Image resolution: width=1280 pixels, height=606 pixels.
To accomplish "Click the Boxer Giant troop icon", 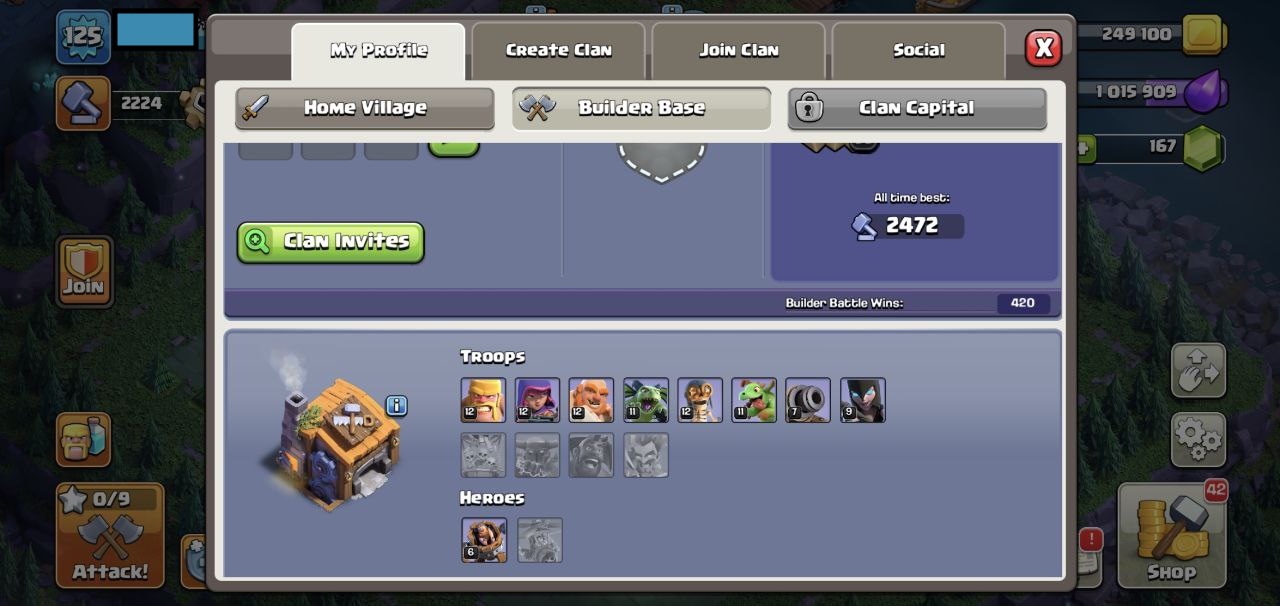I will pos(591,400).
